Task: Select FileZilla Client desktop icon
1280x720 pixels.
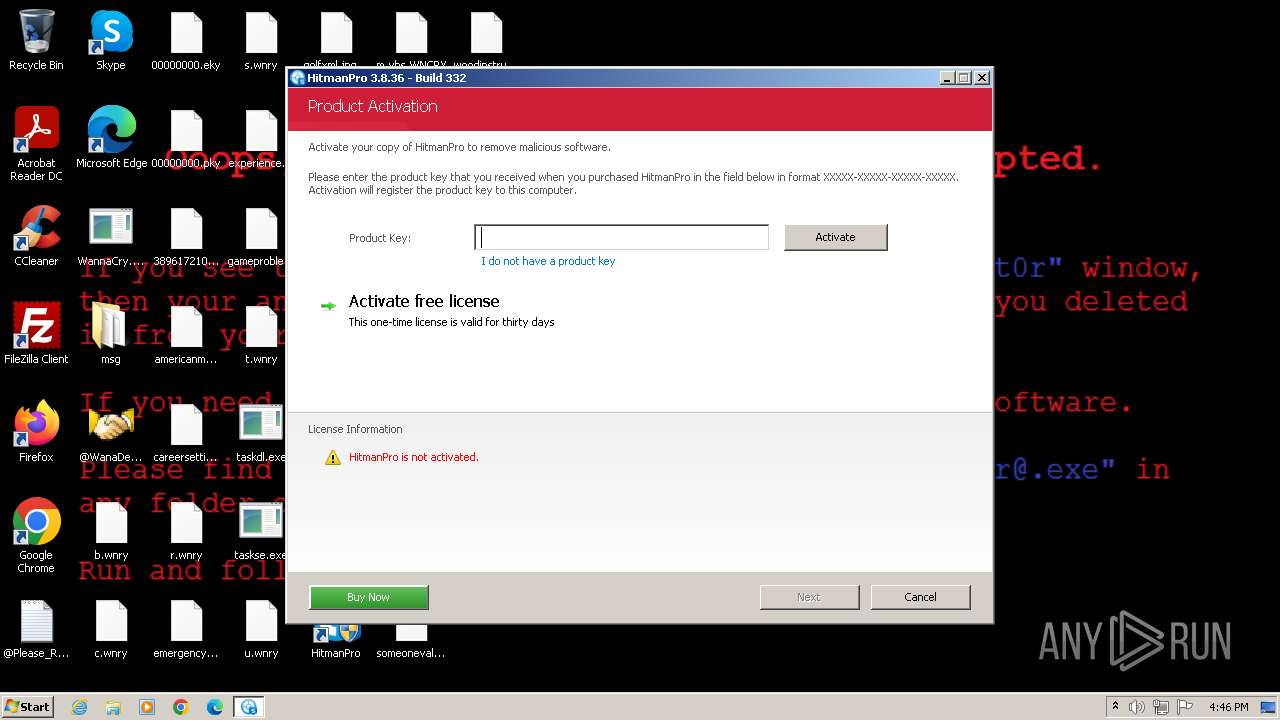Action: click(36, 334)
